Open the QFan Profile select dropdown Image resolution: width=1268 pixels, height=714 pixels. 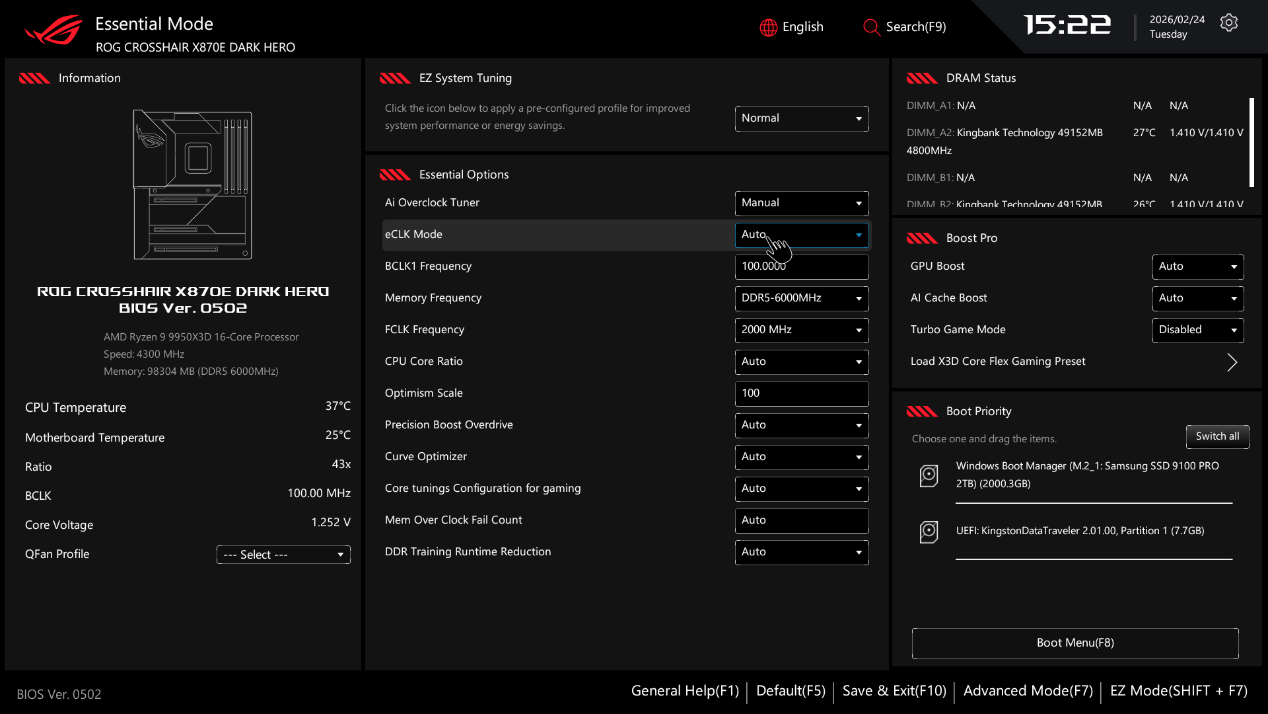283,555
